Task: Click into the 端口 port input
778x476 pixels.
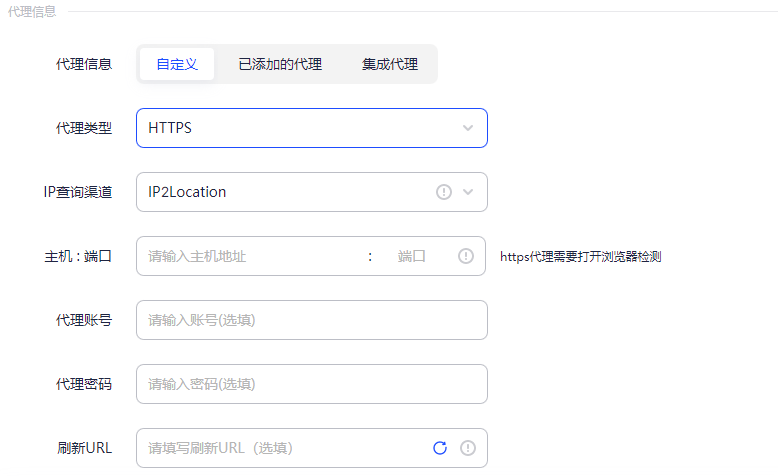Action: (415, 256)
